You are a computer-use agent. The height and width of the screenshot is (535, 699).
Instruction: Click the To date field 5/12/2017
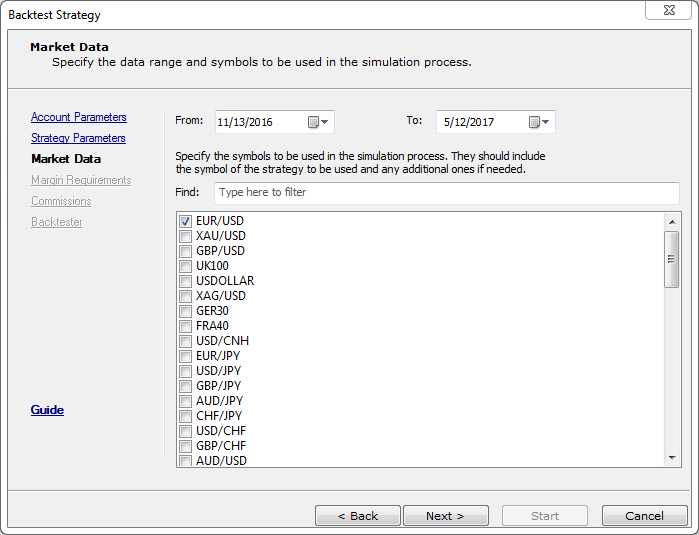pyautogui.click(x=482, y=122)
